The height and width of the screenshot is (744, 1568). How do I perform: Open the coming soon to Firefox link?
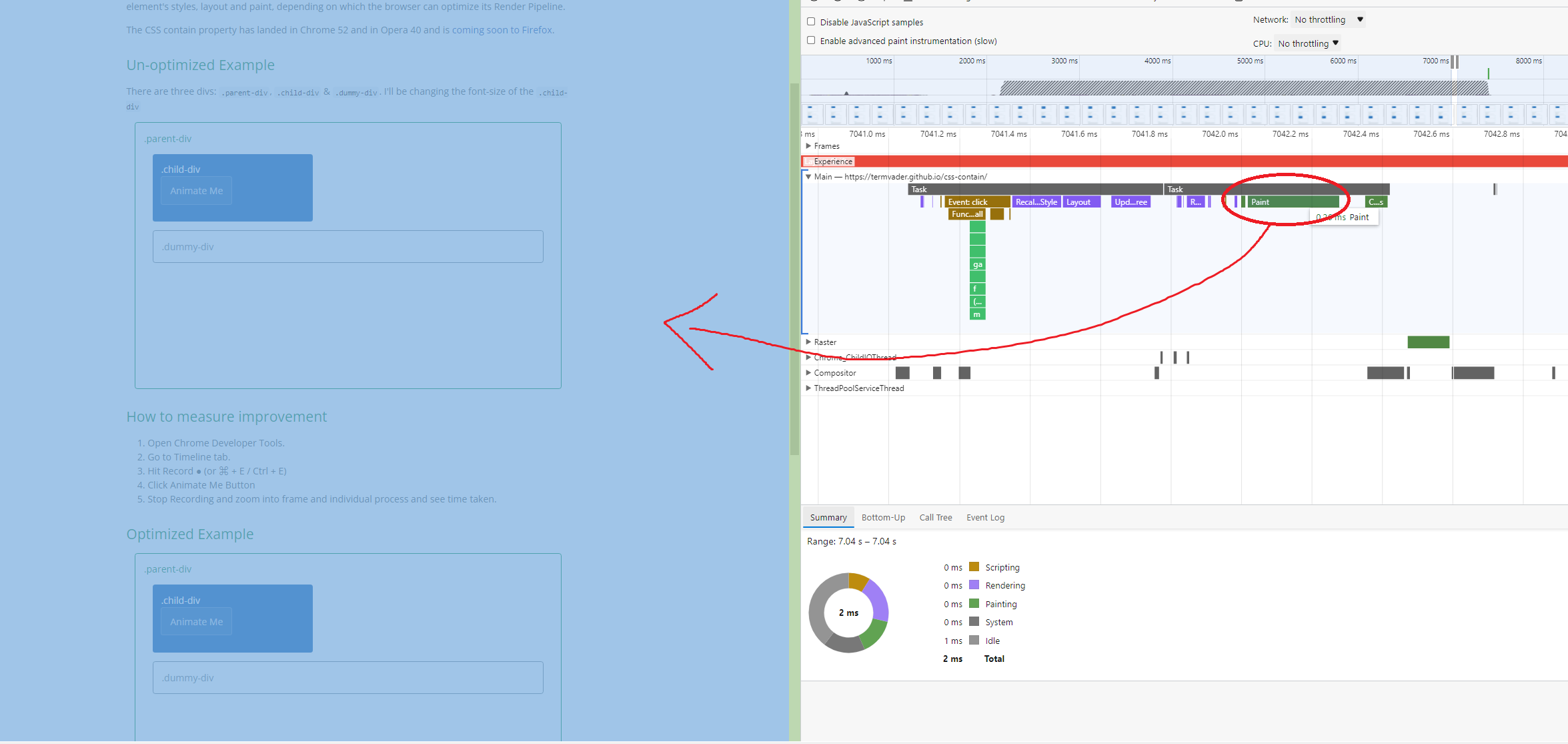502,30
